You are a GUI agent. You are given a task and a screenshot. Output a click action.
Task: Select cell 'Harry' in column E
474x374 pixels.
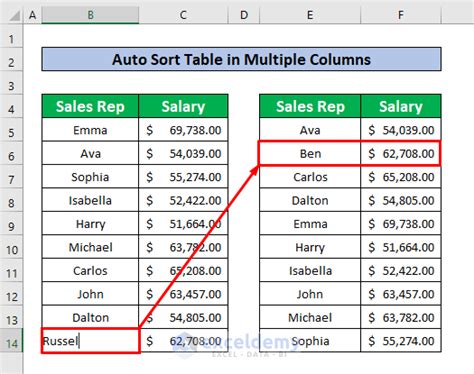click(x=310, y=247)
